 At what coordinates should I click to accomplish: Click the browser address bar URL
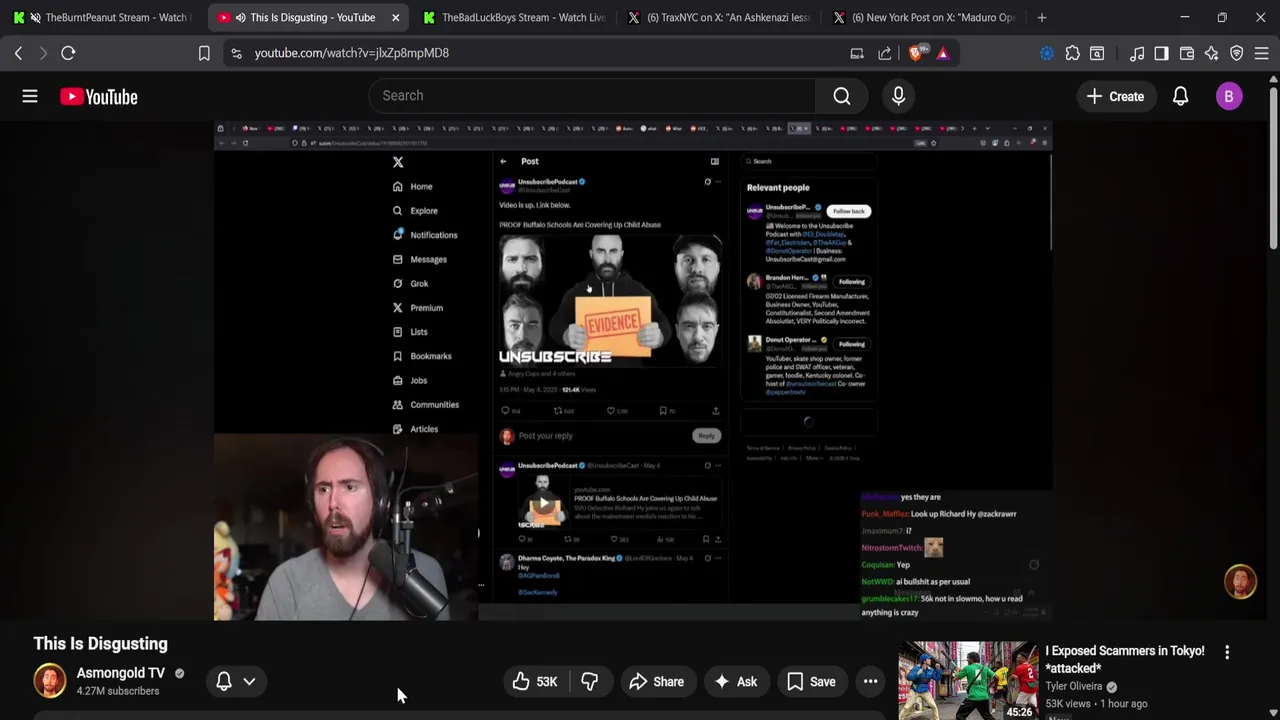point(352,53)
